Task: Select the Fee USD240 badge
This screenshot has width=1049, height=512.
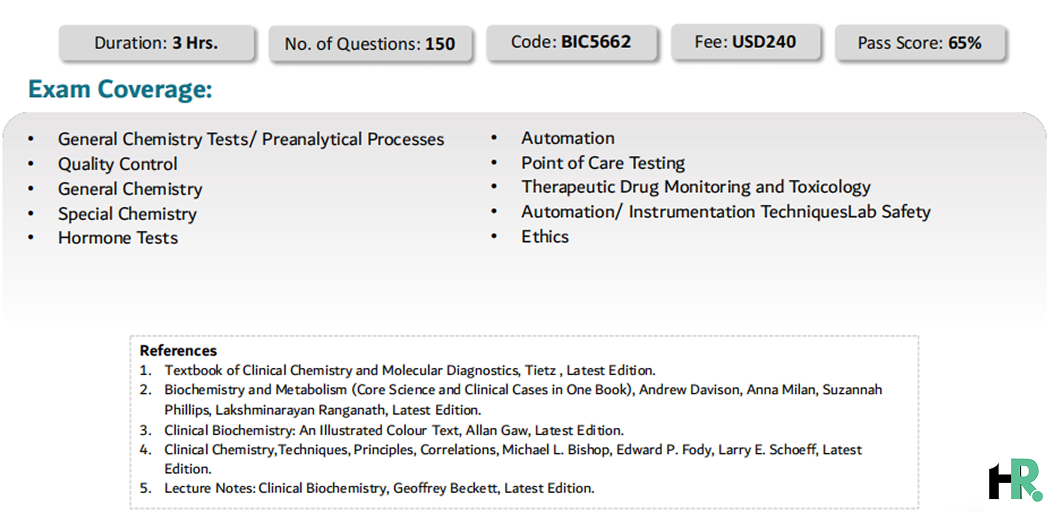Action: click(745, 42)
